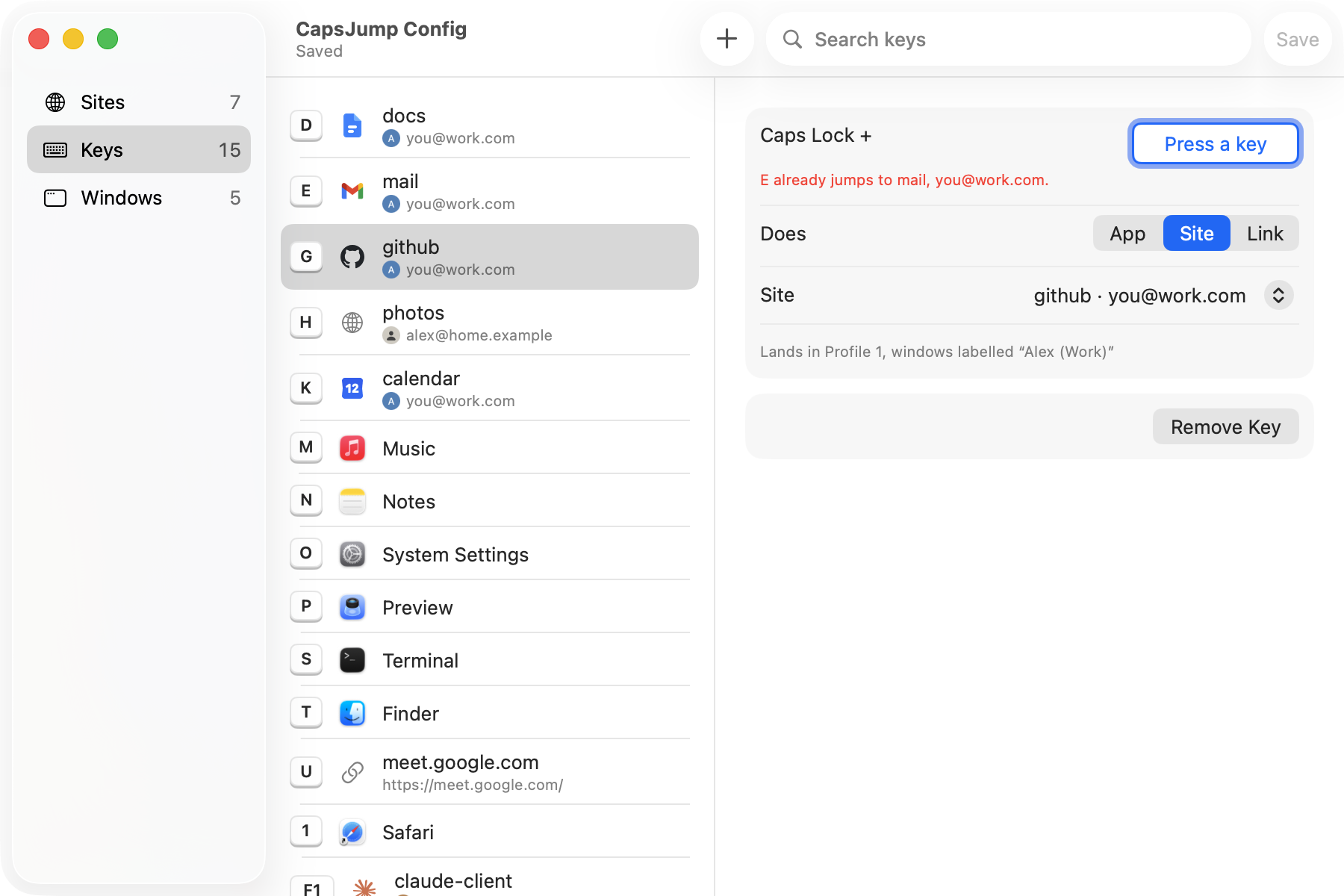
Task: Click the System Settings gear icon
Action: (352, 554)
